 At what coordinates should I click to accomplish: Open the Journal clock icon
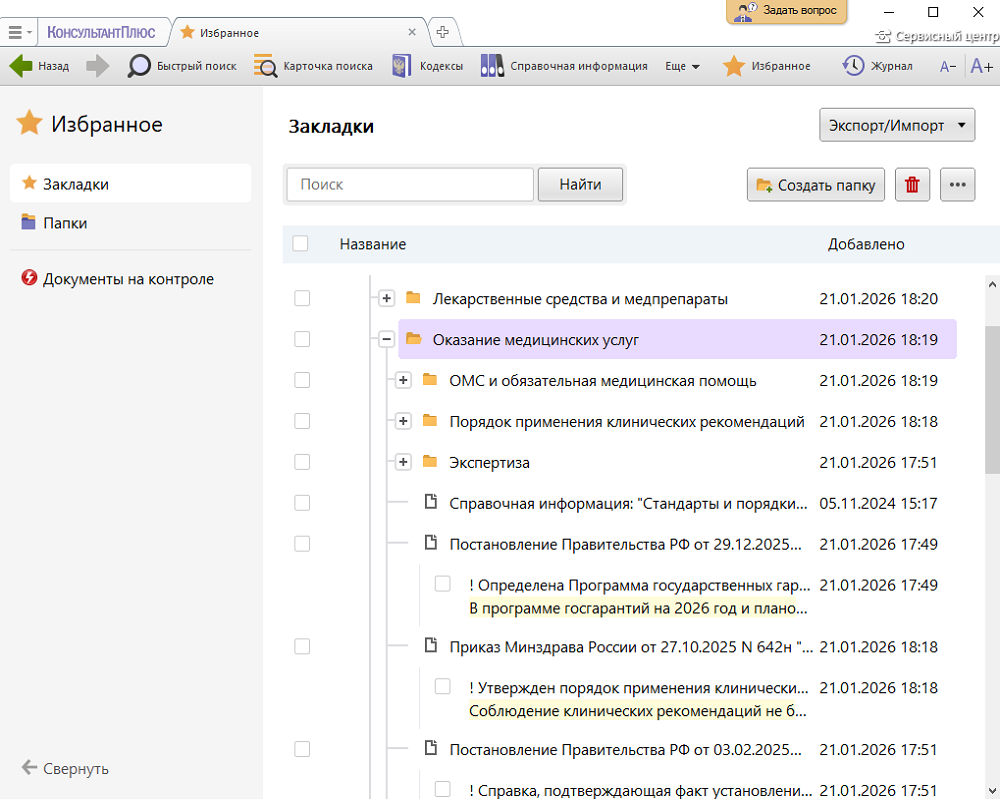(853, 66)
